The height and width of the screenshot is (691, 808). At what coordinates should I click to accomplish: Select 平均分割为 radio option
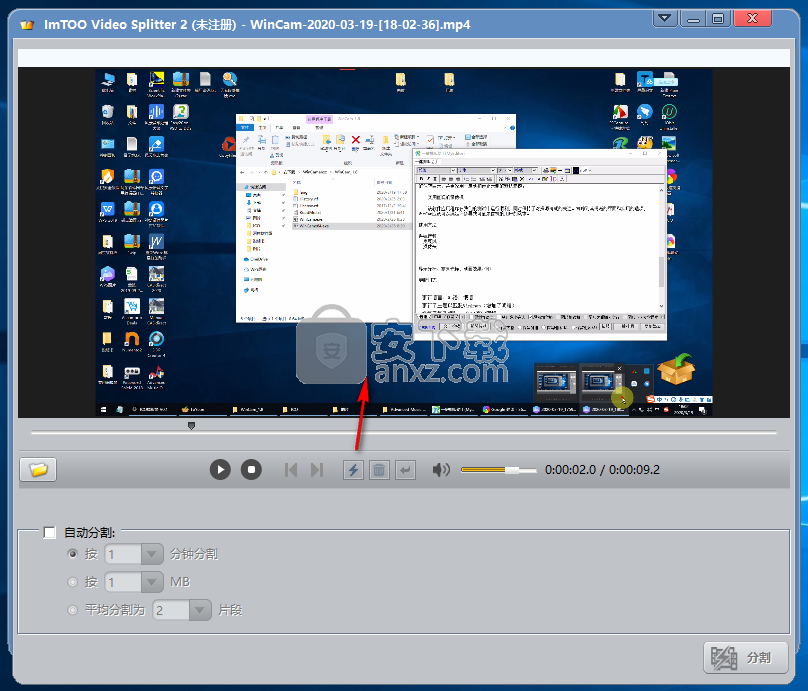[73, 610]
